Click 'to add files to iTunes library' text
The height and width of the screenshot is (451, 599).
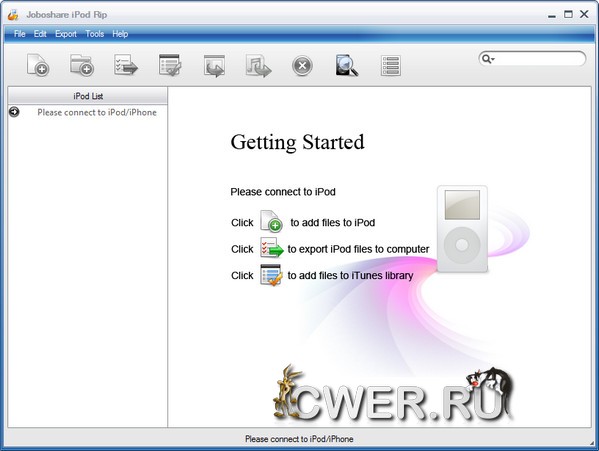pyautogui.click(x=350, y=275)
